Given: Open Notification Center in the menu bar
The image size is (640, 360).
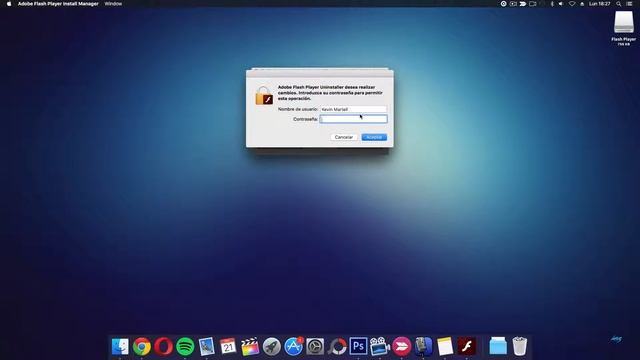Looking at the screenshot, I should [x=629, y=4].
